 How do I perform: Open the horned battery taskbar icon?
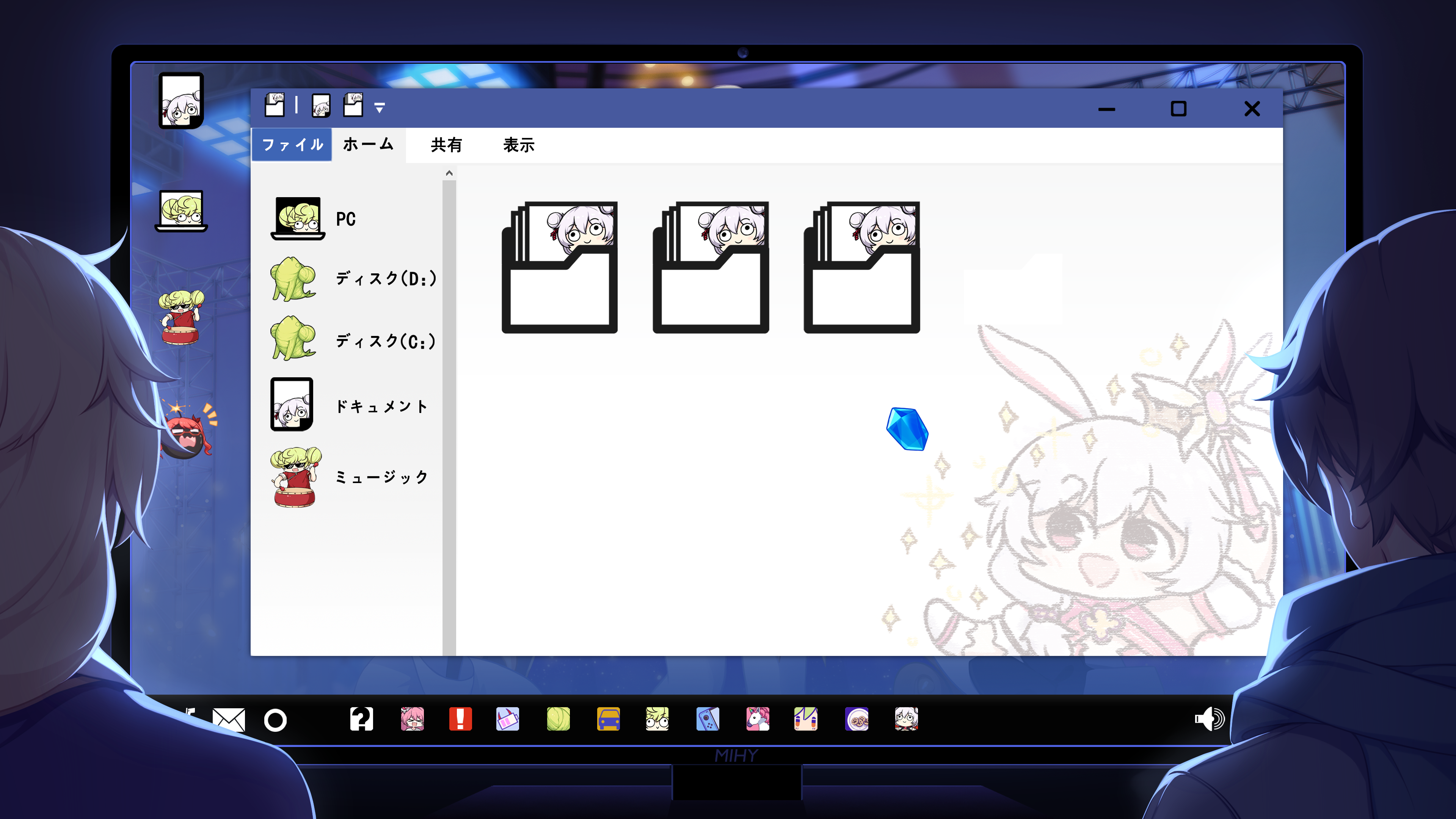508,719
